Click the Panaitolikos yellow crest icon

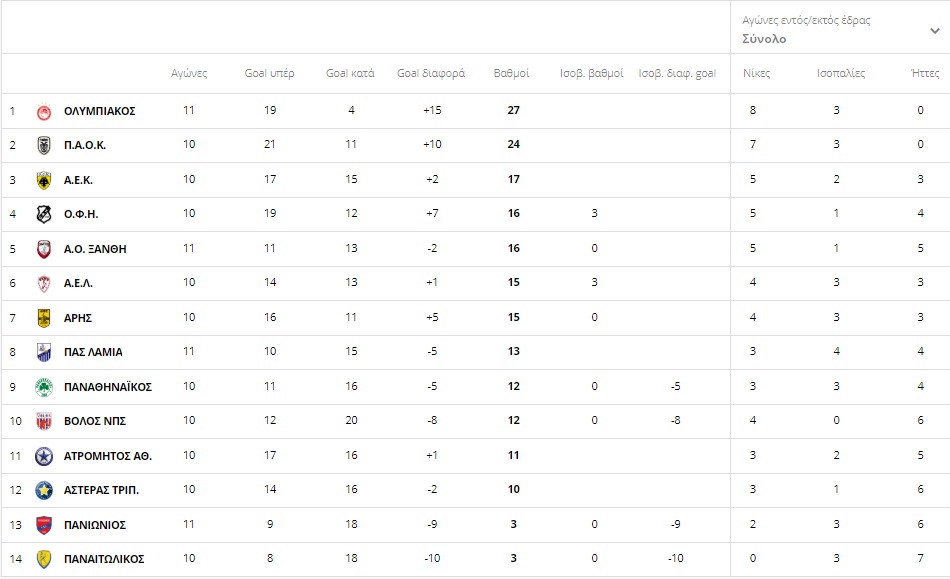click(x=44, y=559)
